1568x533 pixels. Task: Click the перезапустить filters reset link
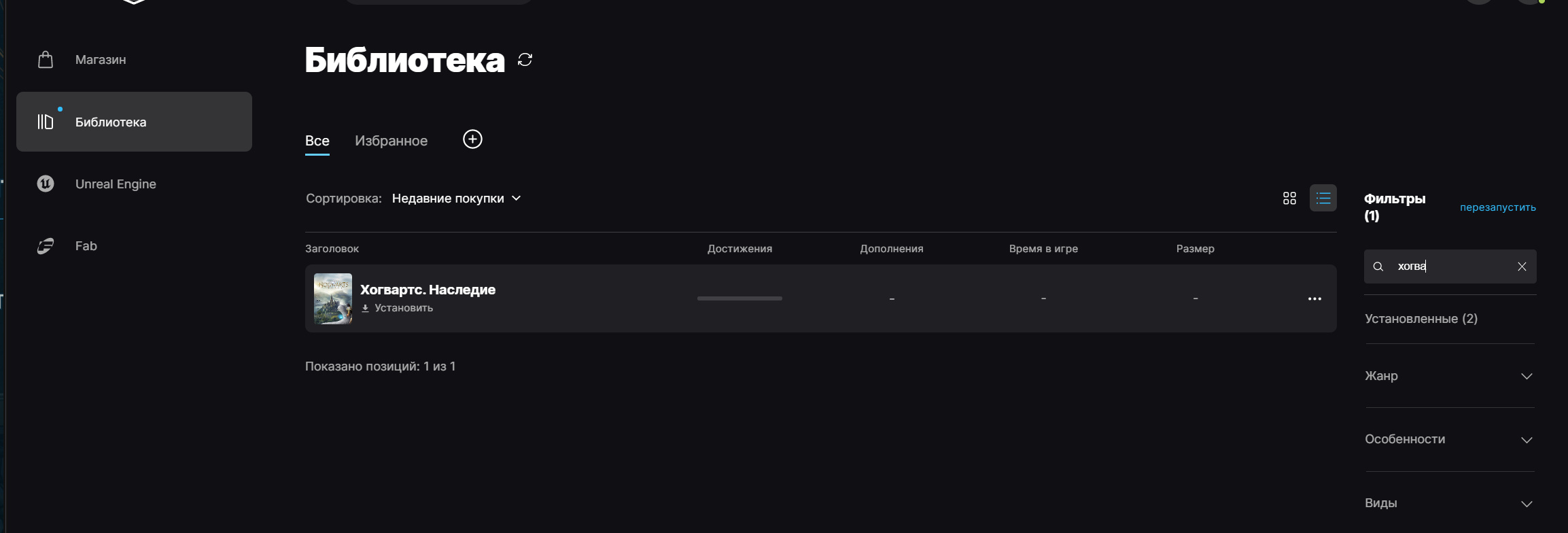pos(1497,207)
